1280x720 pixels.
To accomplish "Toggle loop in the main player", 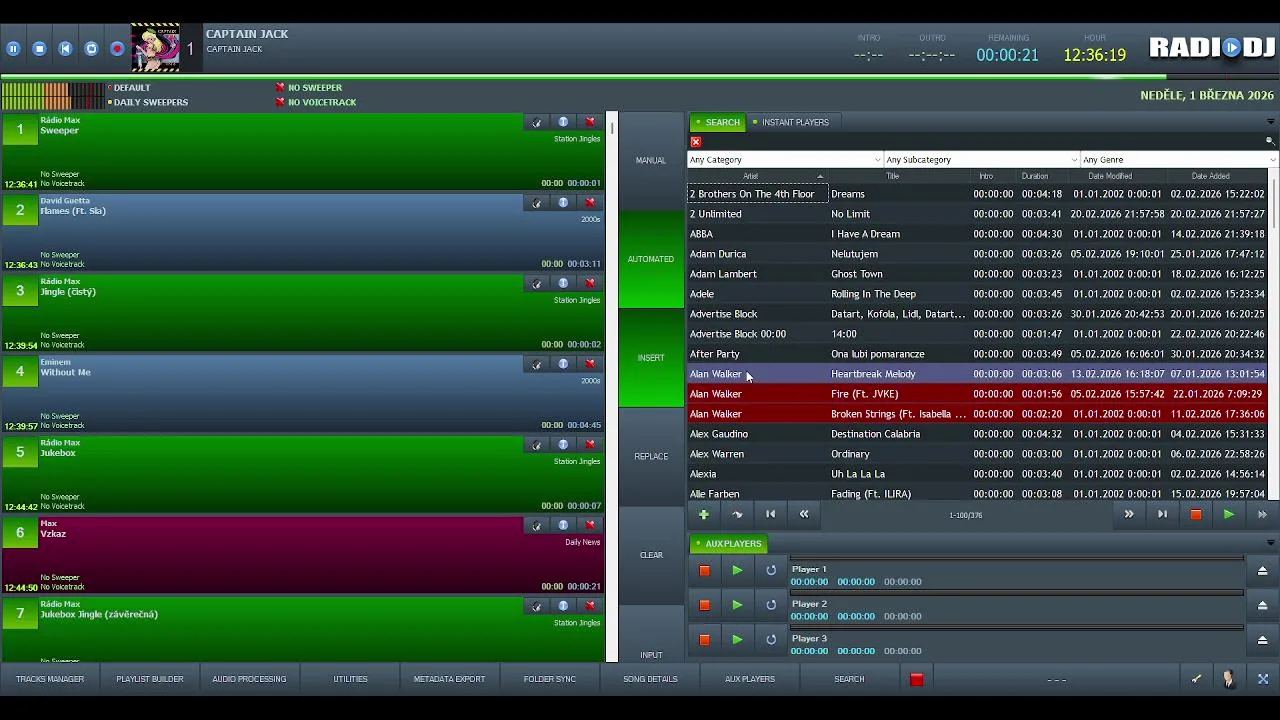I will (x=91, y=48).
